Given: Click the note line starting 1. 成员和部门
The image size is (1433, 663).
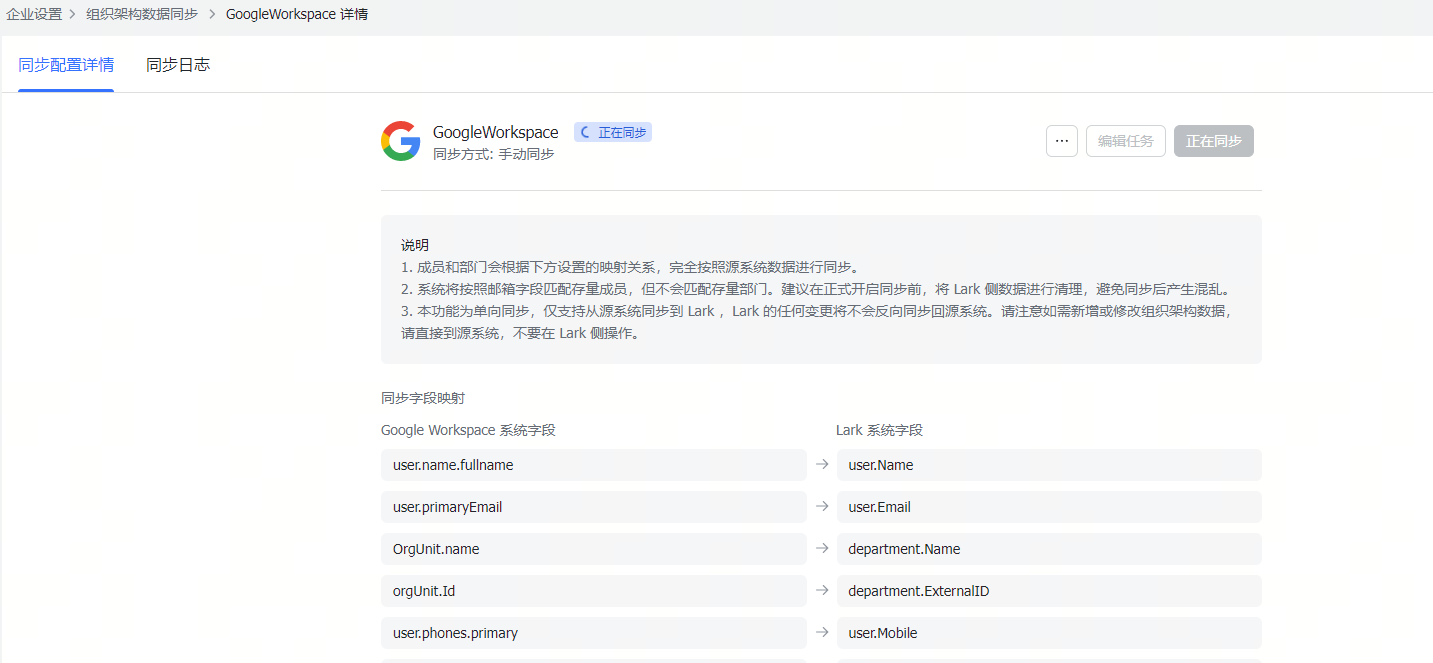Looking at the screenshot, I should (x=631, y=267).
